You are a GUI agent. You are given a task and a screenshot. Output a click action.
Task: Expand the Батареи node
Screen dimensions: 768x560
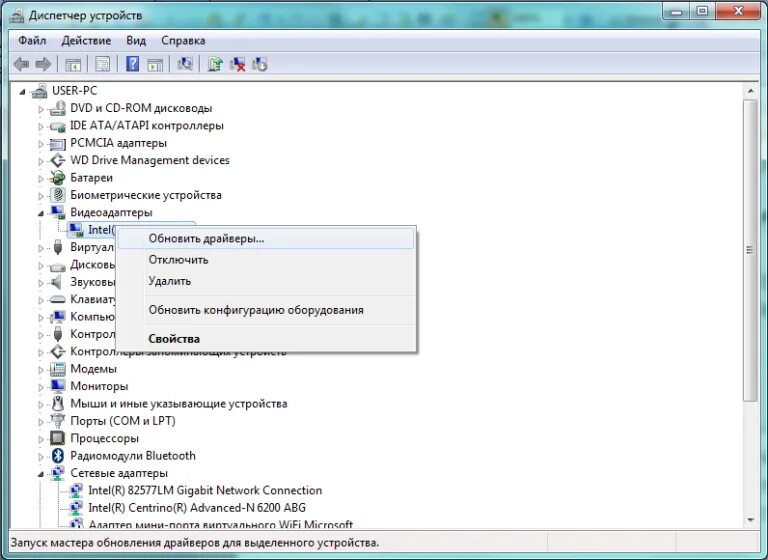click(x=41, y=179)
